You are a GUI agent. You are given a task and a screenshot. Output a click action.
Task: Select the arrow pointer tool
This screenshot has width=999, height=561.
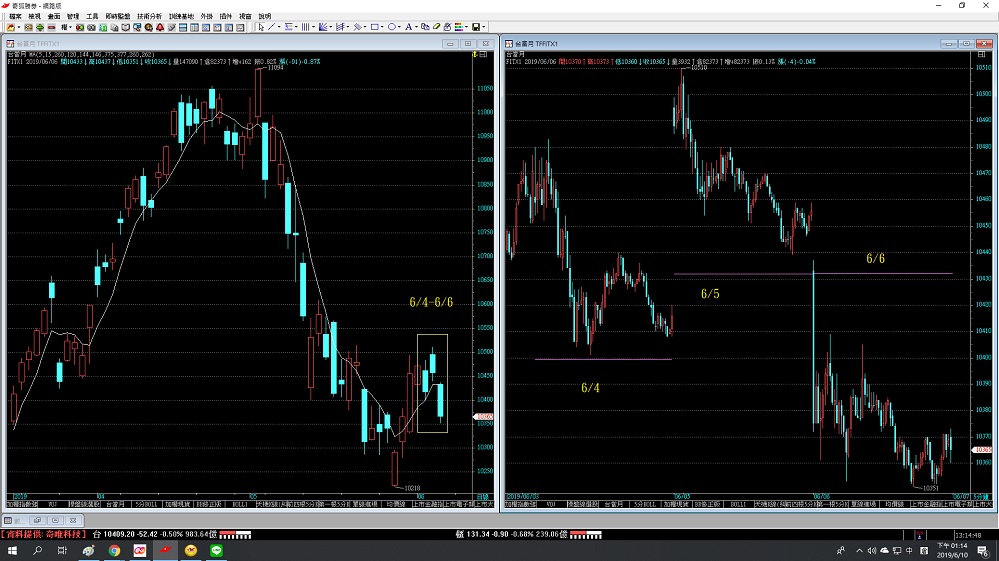click(260, 27)
